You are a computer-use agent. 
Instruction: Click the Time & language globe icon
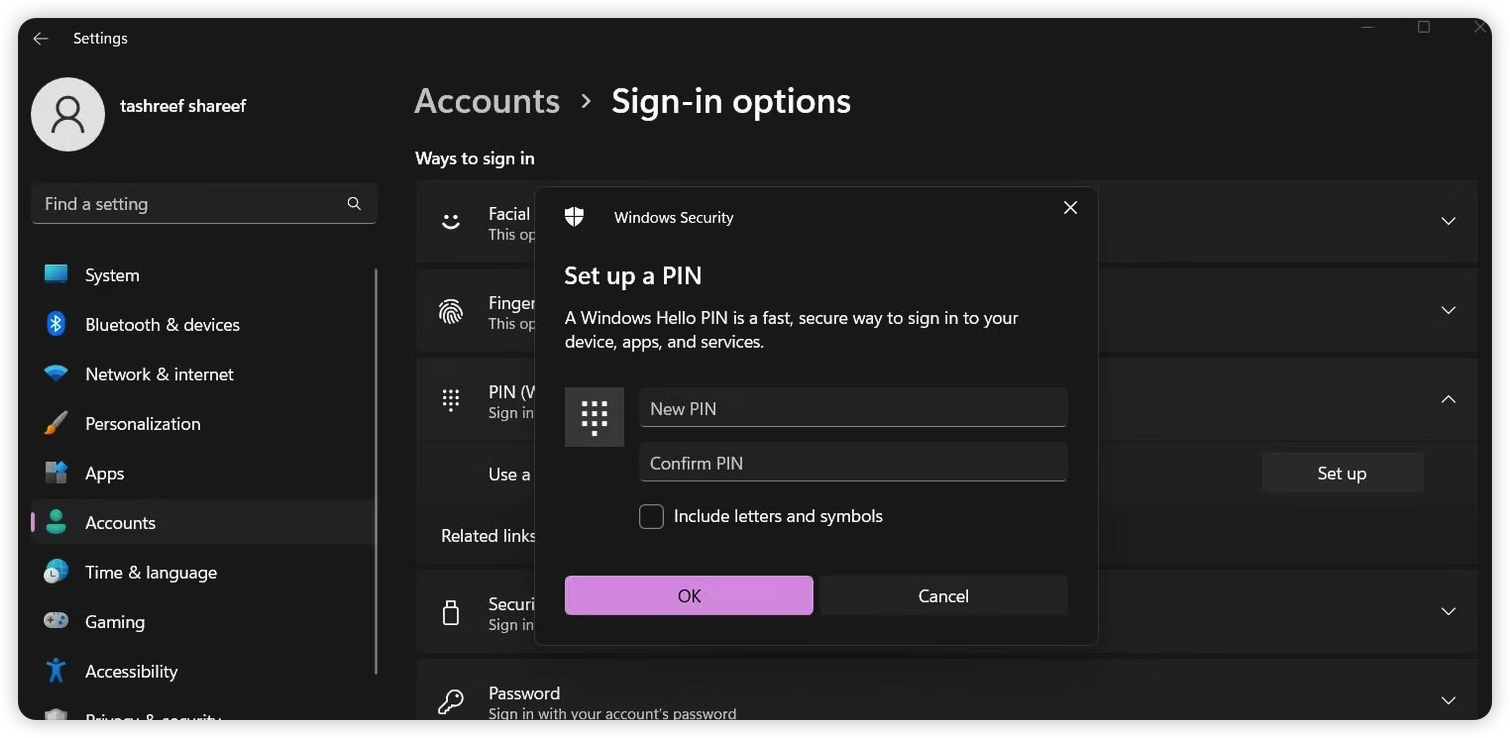click(56, 572)
